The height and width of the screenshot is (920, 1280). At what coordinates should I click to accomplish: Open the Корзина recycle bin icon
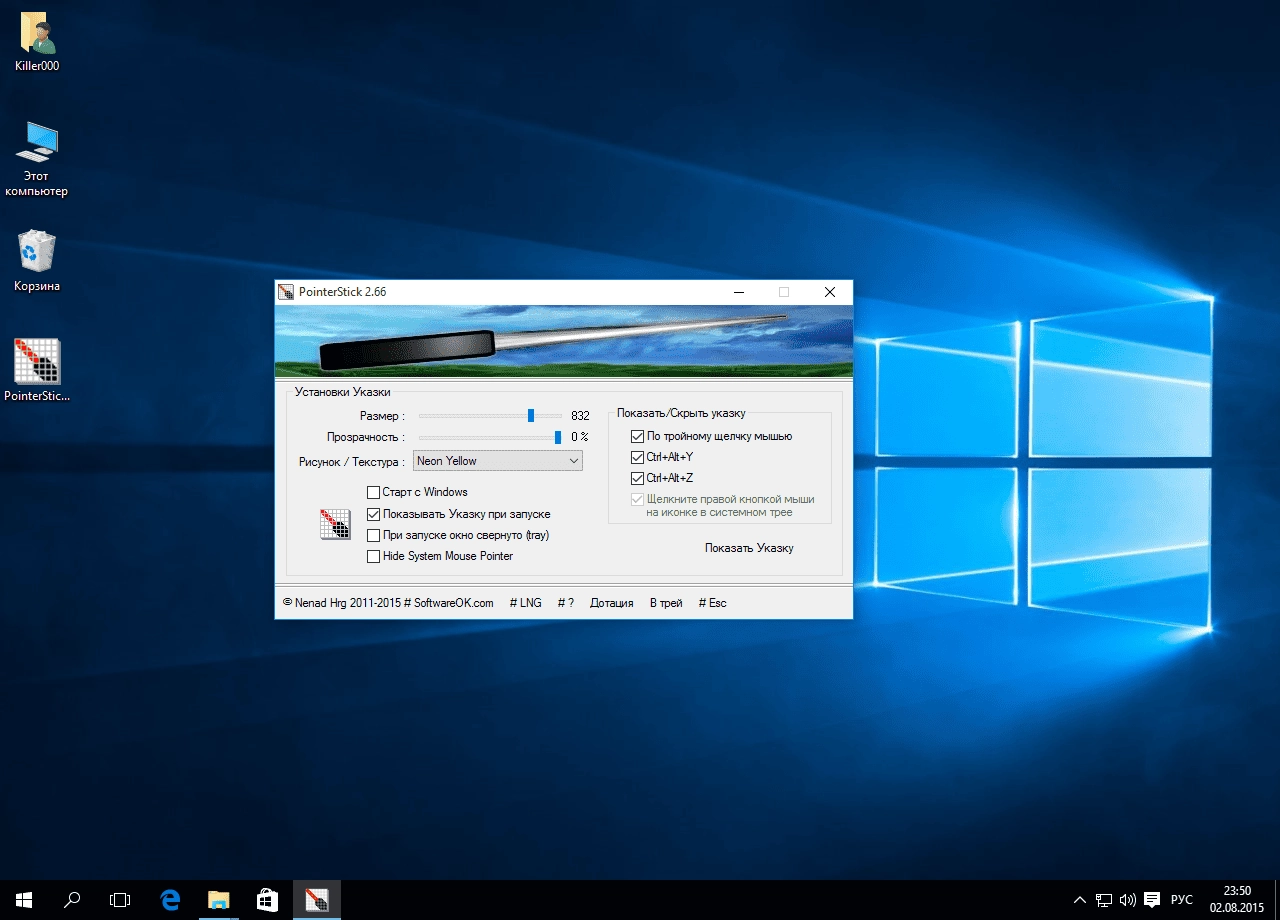[x=37, y=261]
